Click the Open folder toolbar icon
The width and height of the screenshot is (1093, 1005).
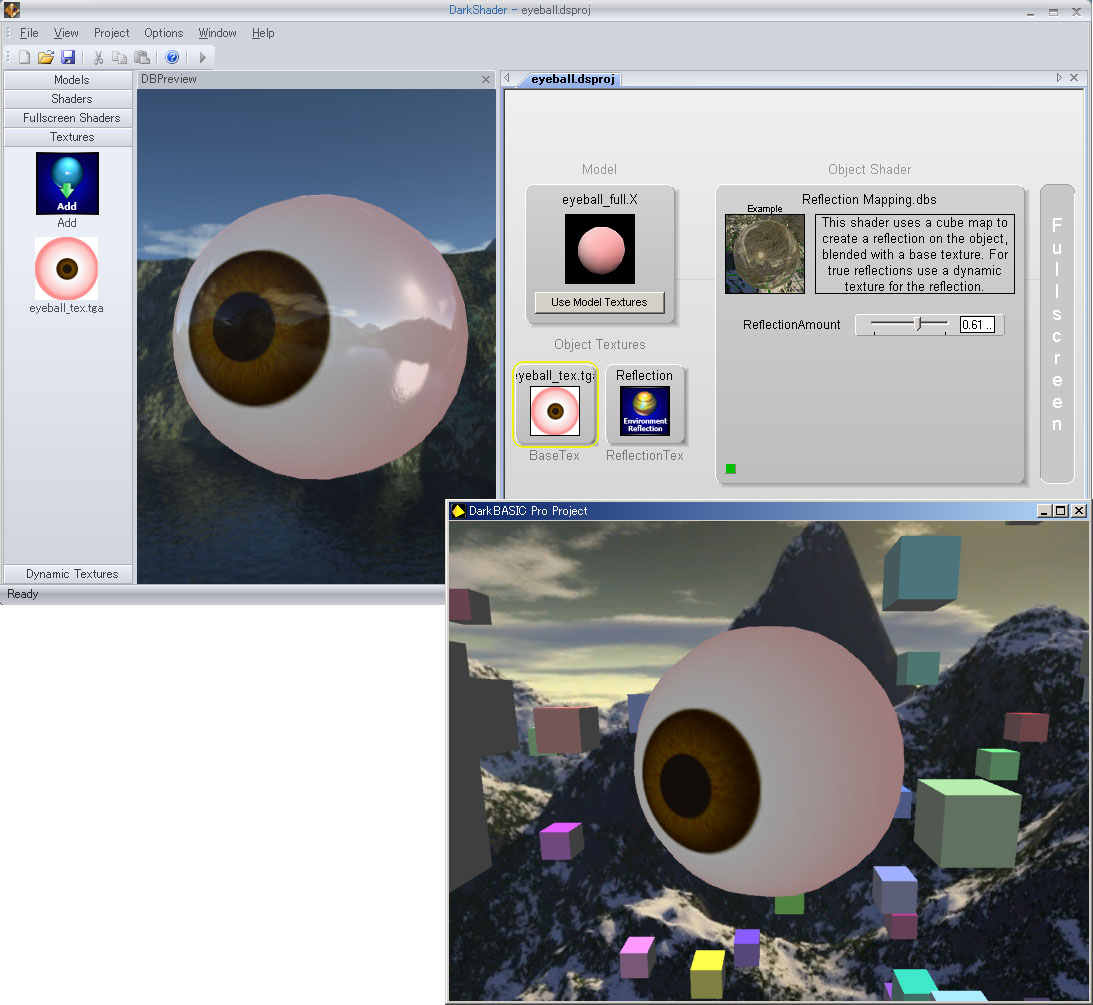(x=46, y=58)
